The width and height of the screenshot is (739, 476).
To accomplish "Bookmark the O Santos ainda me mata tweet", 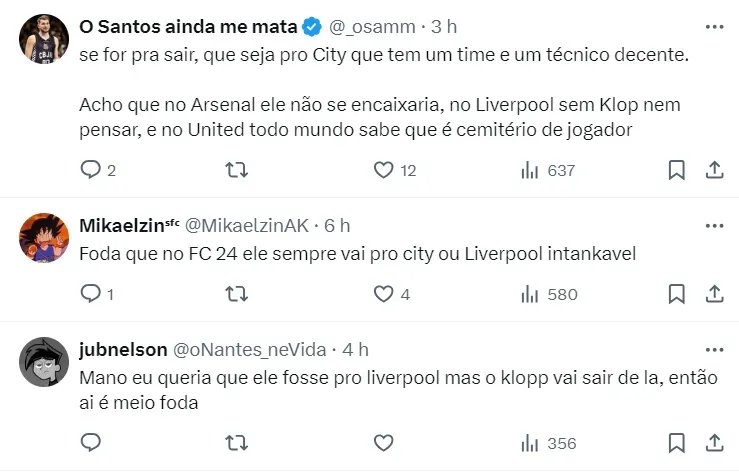I will (x=677, y=170).
